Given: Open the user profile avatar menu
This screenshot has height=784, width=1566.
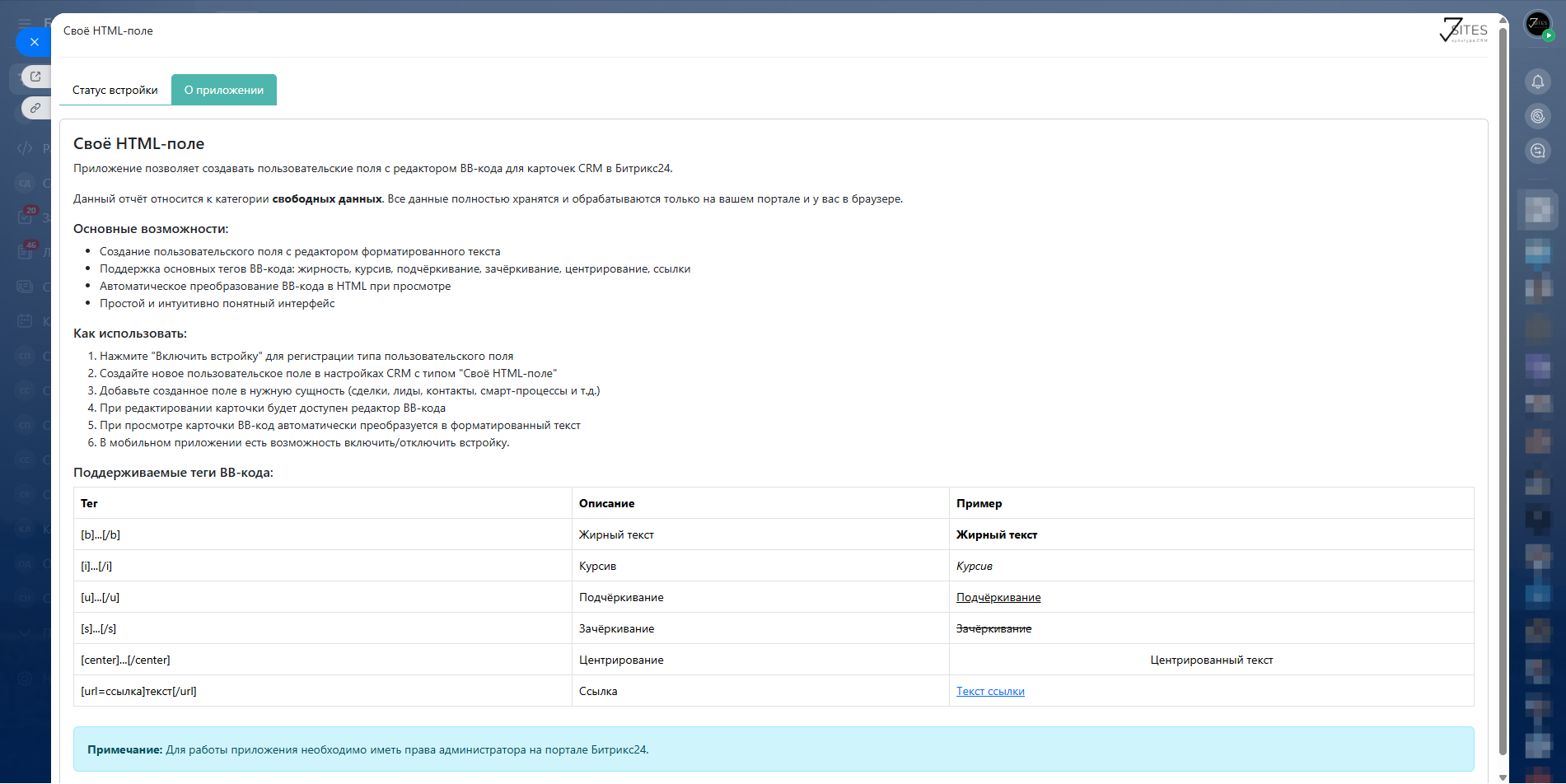Looking at the screenshot, I should pyautogui.click(x=1538, y=24).
